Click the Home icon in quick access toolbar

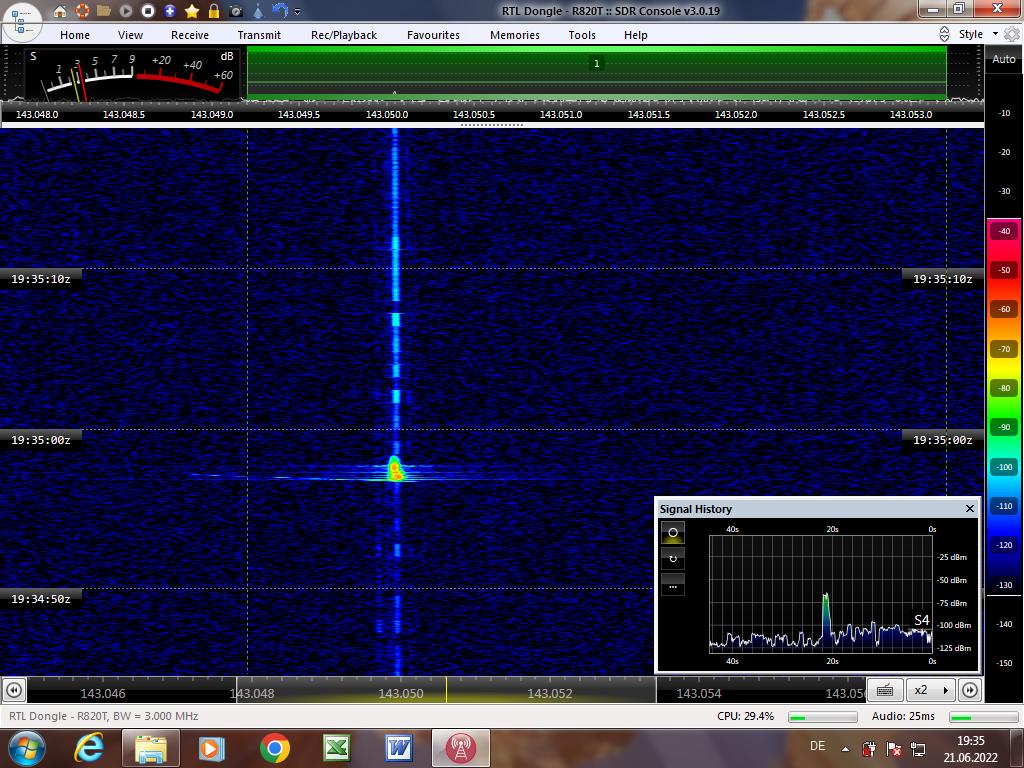point(60,10)
